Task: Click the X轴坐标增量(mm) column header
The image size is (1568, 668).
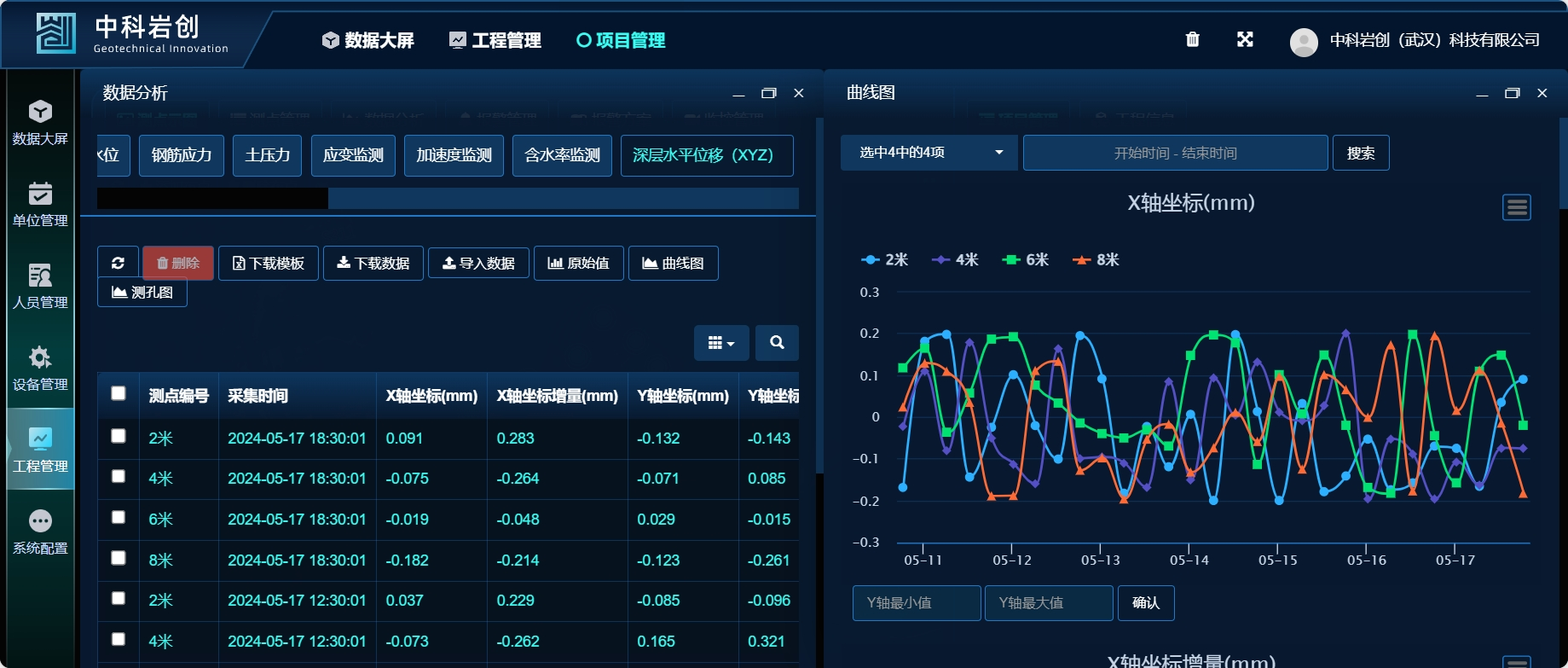Action: tap(557, 396)
